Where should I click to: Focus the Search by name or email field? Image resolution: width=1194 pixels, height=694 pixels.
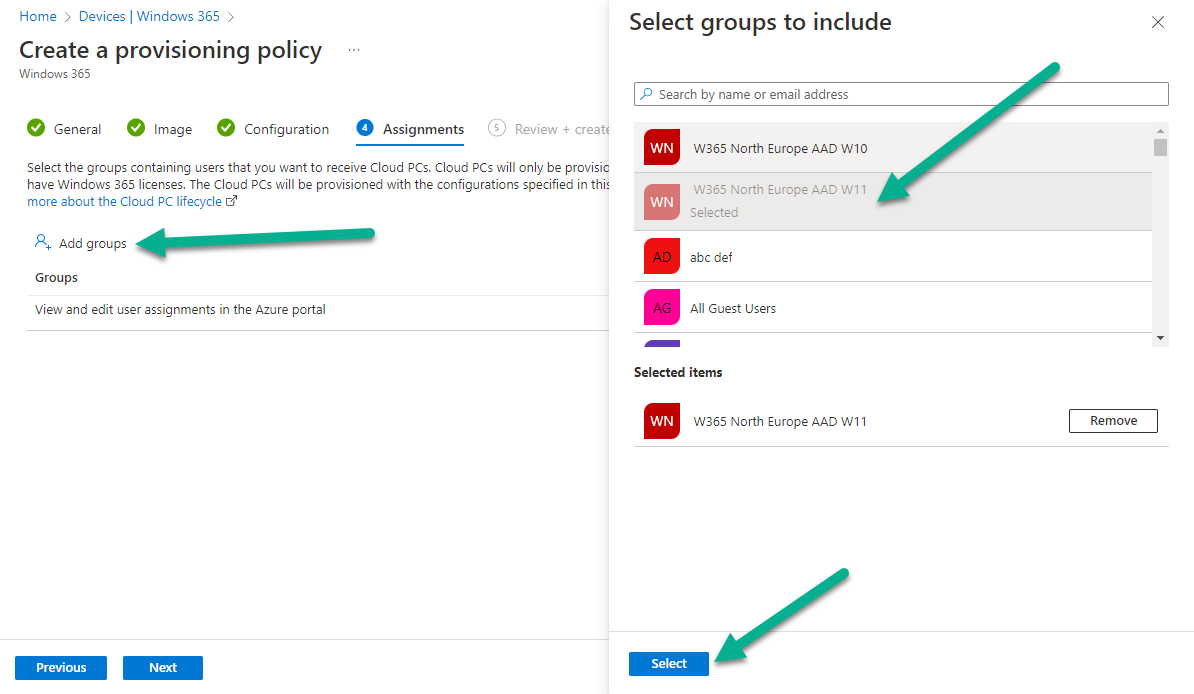click(901, 94)
